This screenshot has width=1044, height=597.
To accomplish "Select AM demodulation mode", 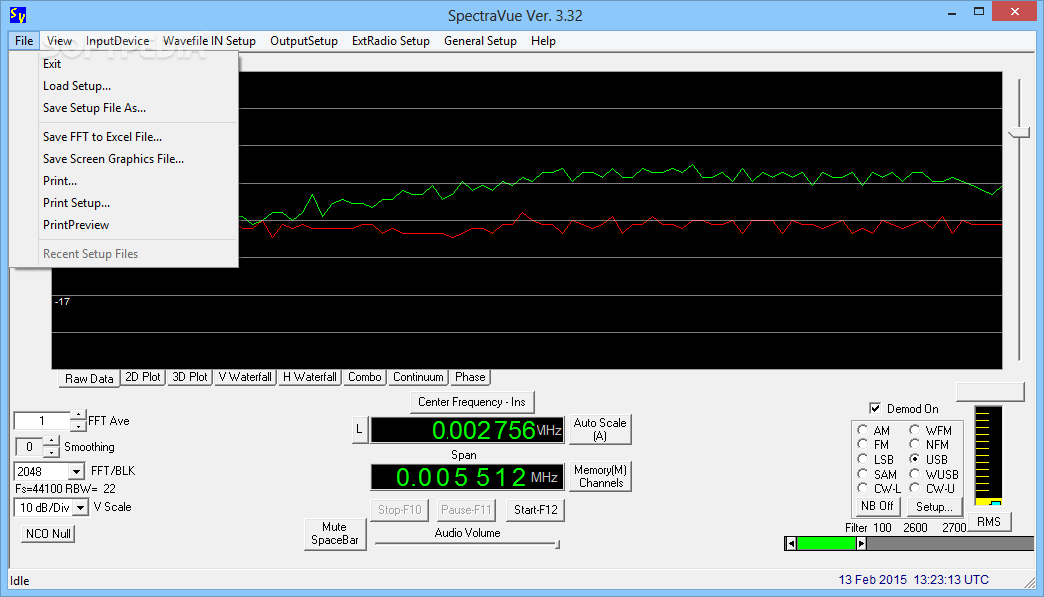I will pyautogui.click(x=863, y=430).
